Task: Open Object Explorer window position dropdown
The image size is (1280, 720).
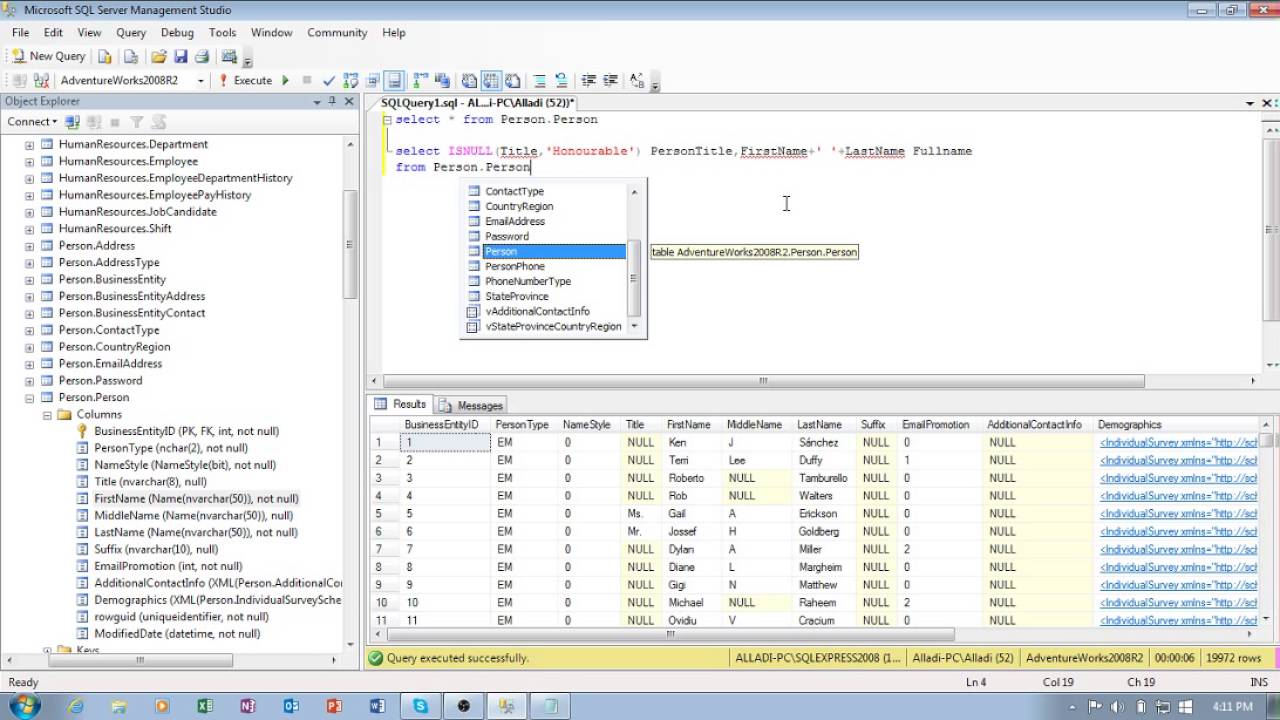Action: (x=317, y=101)
